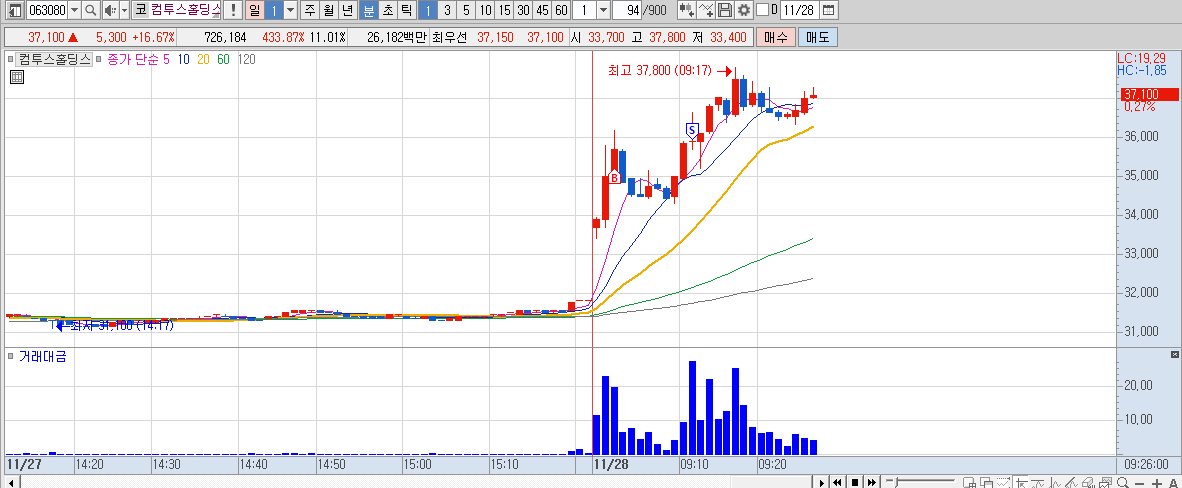This screenshot has width=1182, height=488.
Task: Click the stop playback square button
Action: 855,482
